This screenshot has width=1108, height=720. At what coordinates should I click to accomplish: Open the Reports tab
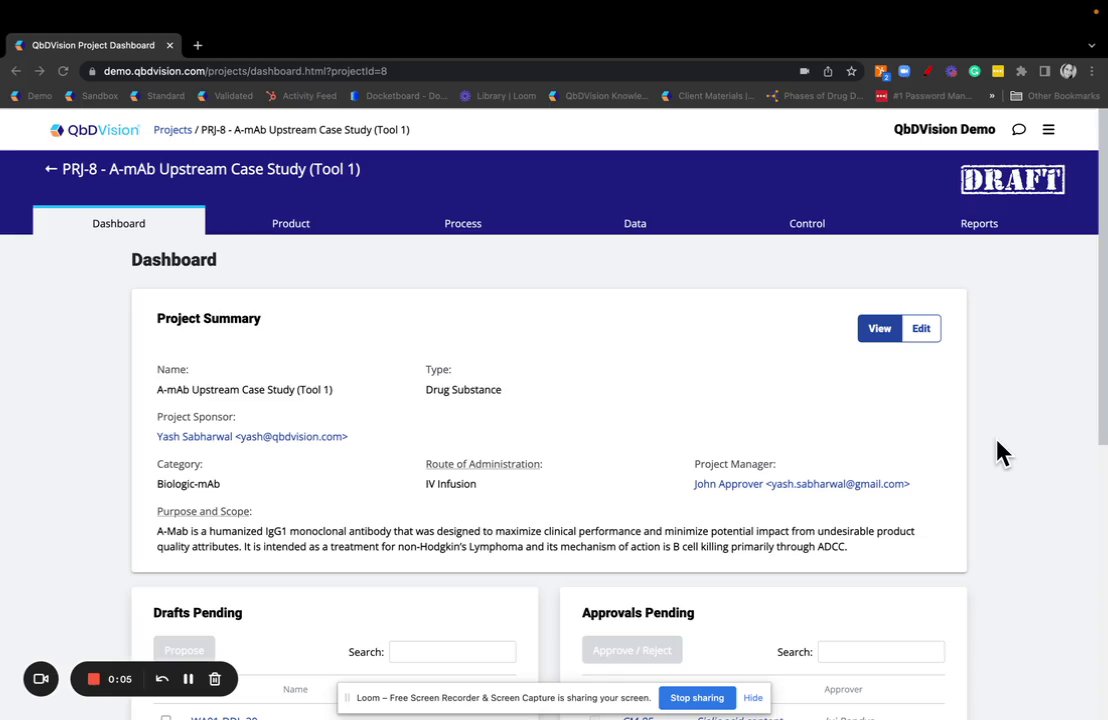pyautogui.click(x=979, y=223)
